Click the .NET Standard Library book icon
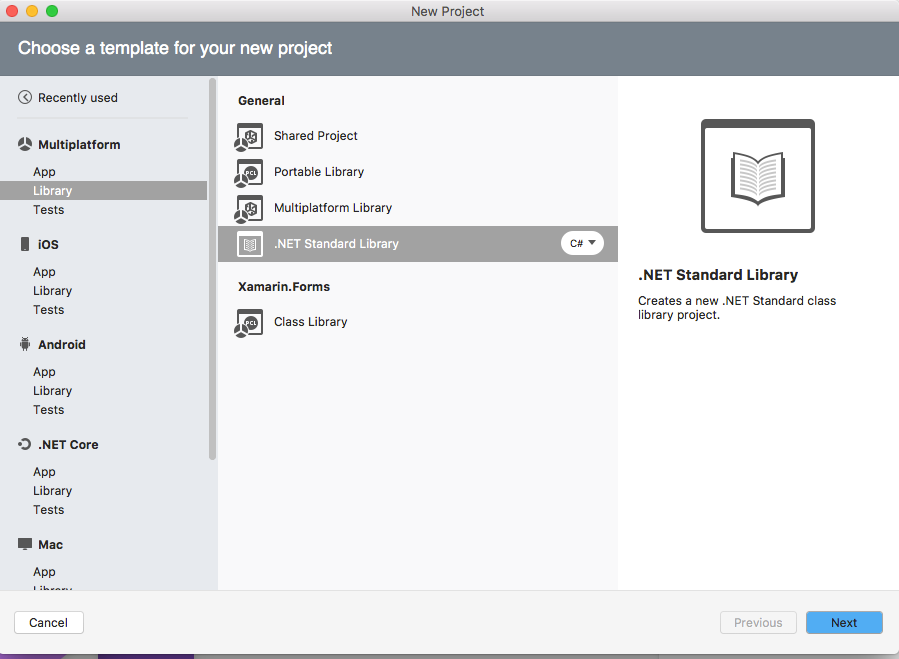The image size is (899, 659). 250,244
